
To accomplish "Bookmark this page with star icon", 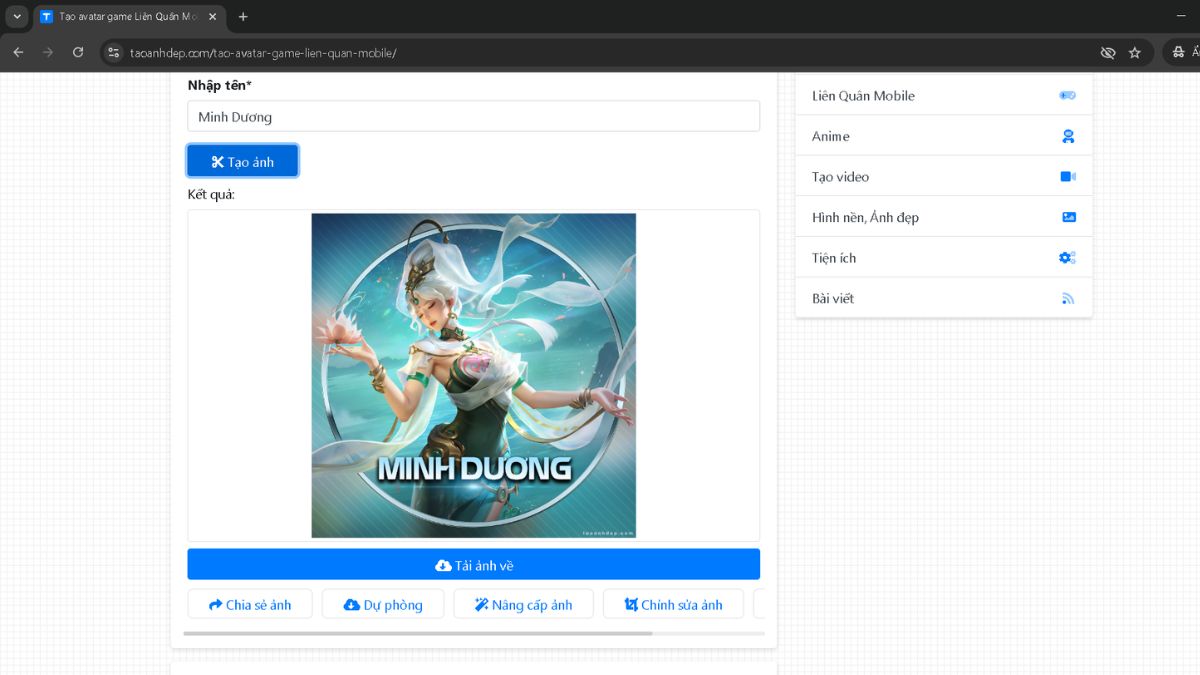I will pos(1135,53).
